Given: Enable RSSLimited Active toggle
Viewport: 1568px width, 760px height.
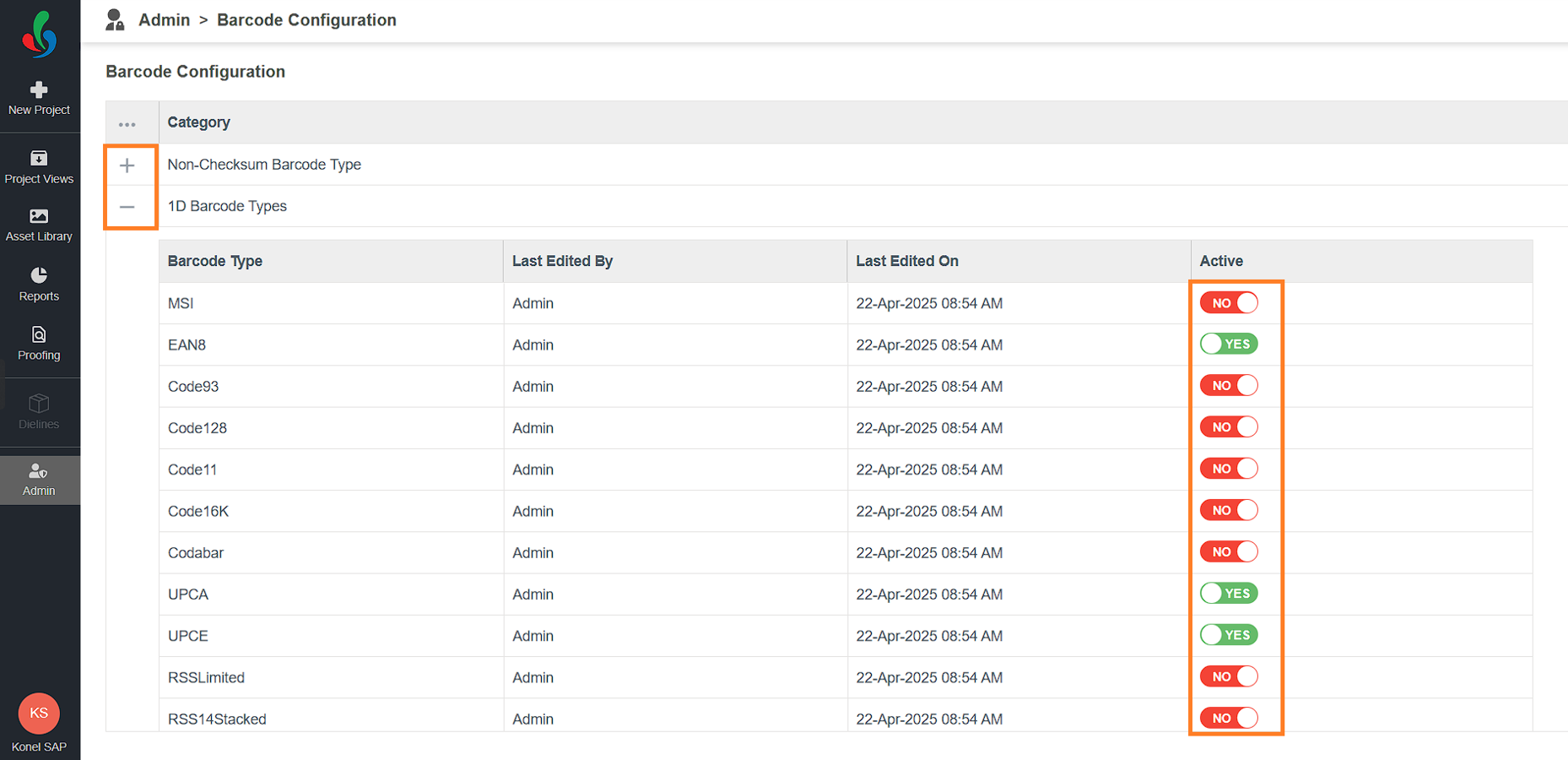Looking at the screenshot, I should 1229,676.
